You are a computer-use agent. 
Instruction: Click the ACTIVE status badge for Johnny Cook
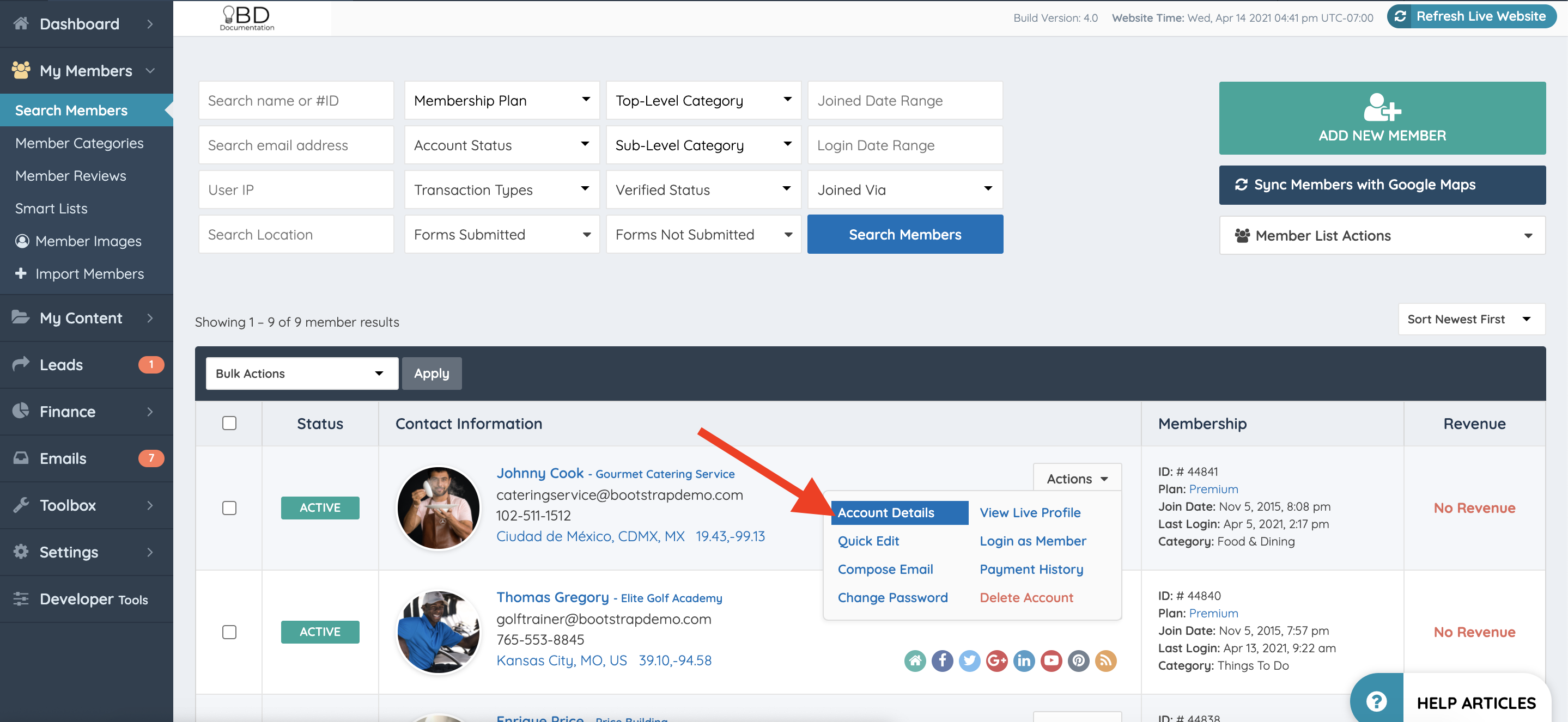tap(320, 507)
